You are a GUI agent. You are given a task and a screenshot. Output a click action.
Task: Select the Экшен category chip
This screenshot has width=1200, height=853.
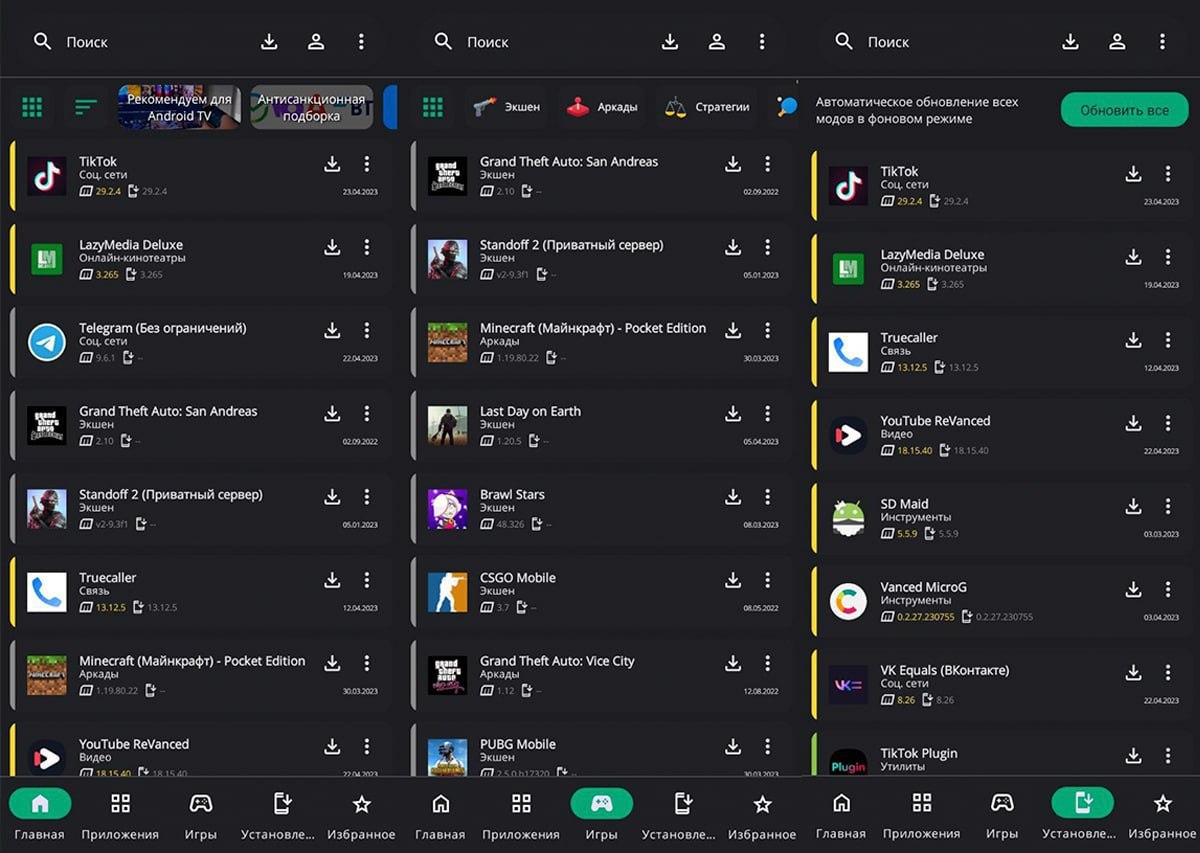[x=508, y=107]
